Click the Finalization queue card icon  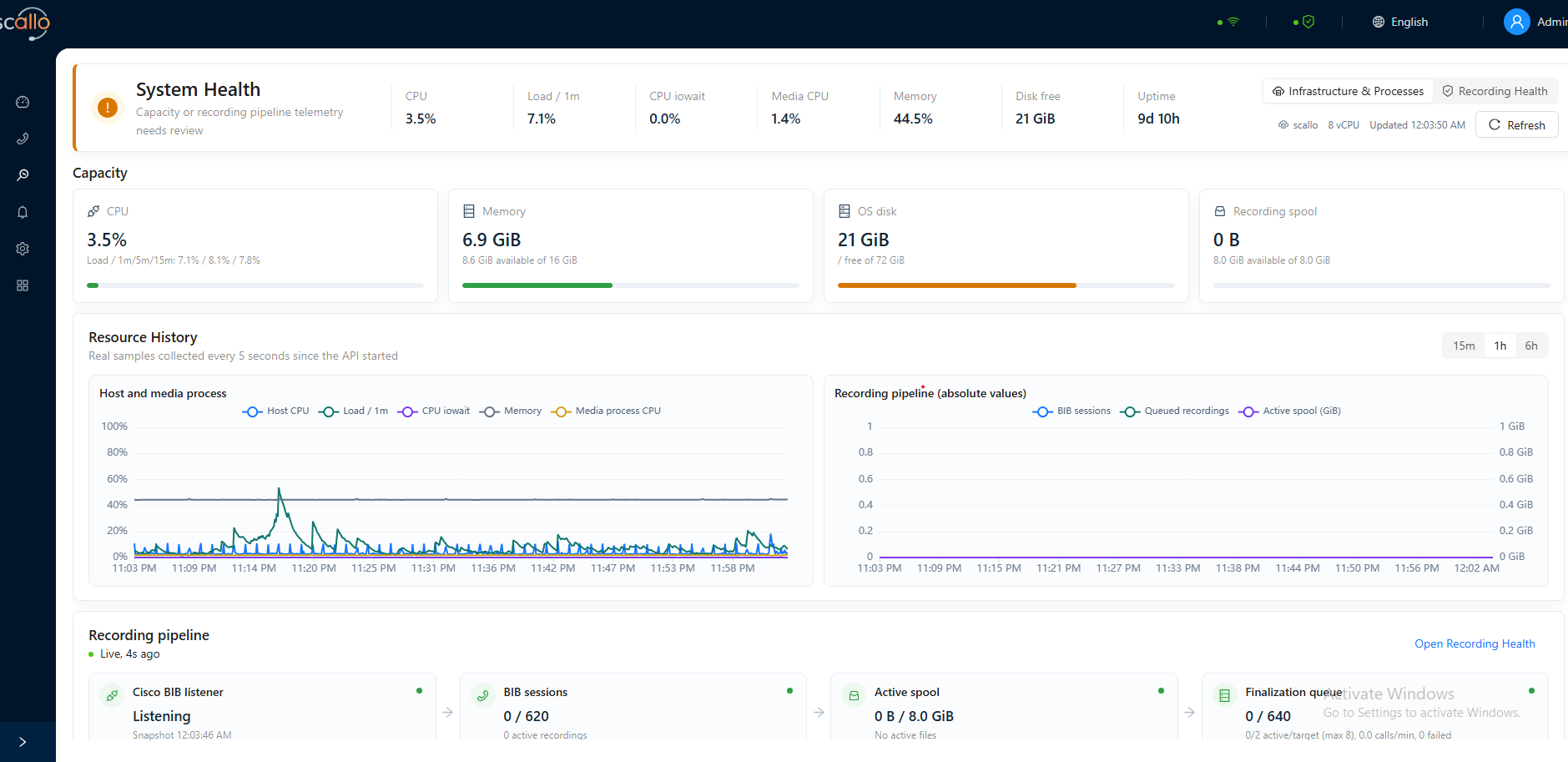click(x=1225, y=695)
